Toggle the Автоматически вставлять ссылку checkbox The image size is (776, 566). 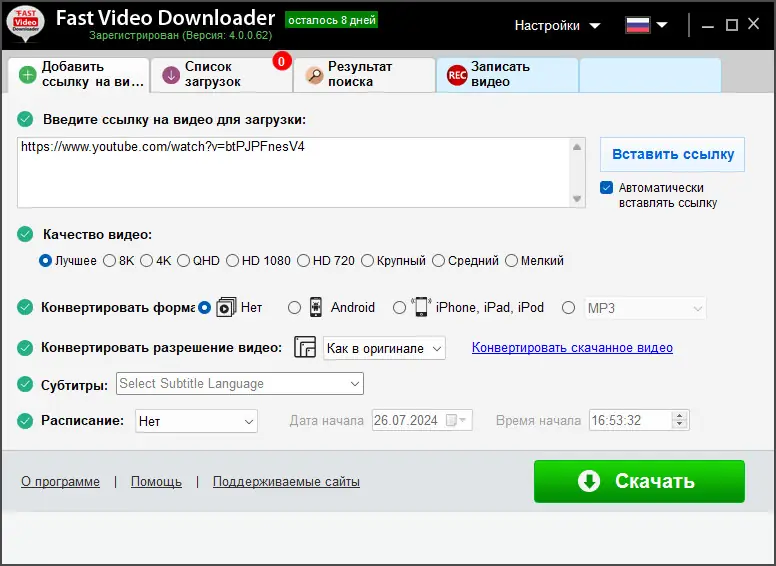606,188
